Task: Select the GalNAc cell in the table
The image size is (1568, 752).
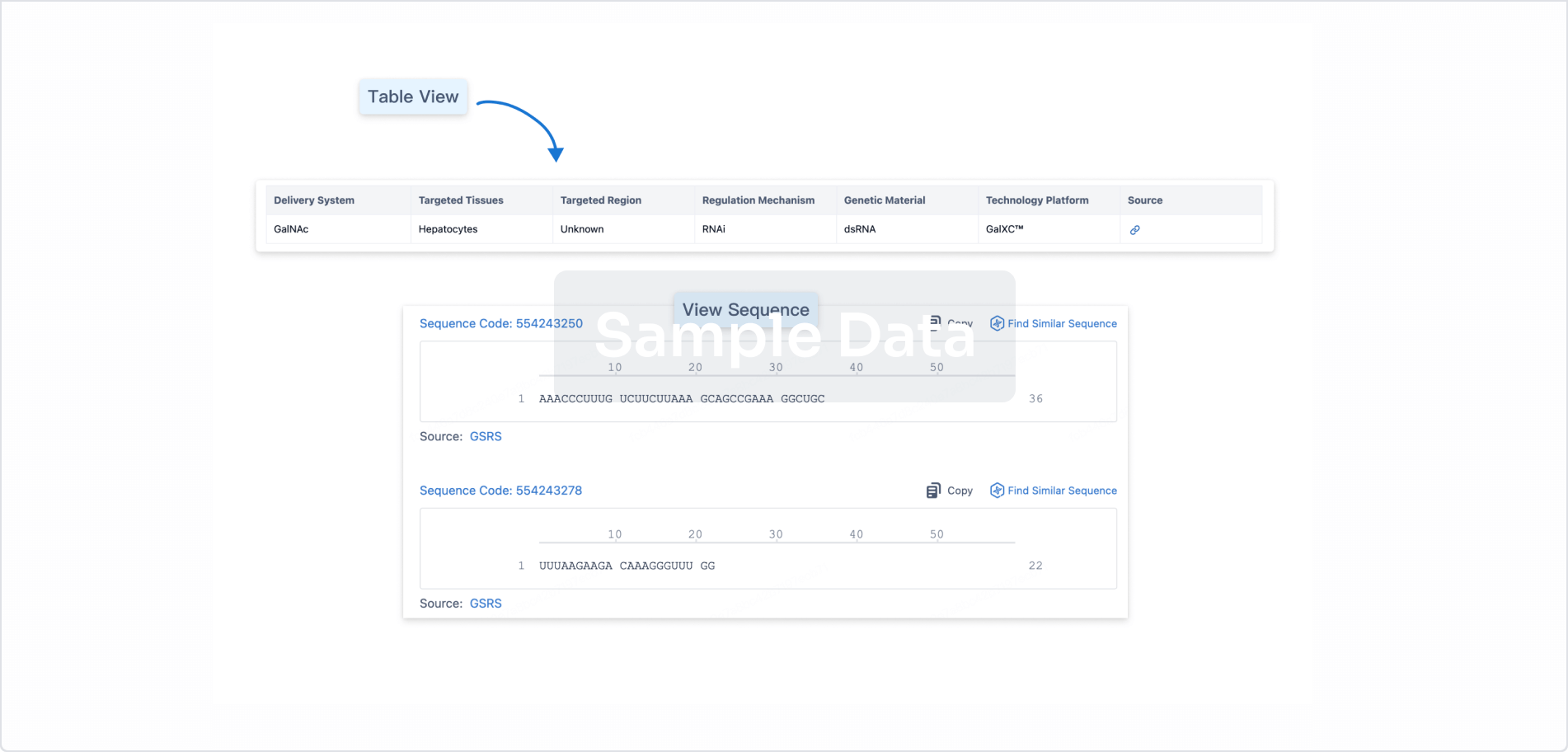Action: [290, 229]
